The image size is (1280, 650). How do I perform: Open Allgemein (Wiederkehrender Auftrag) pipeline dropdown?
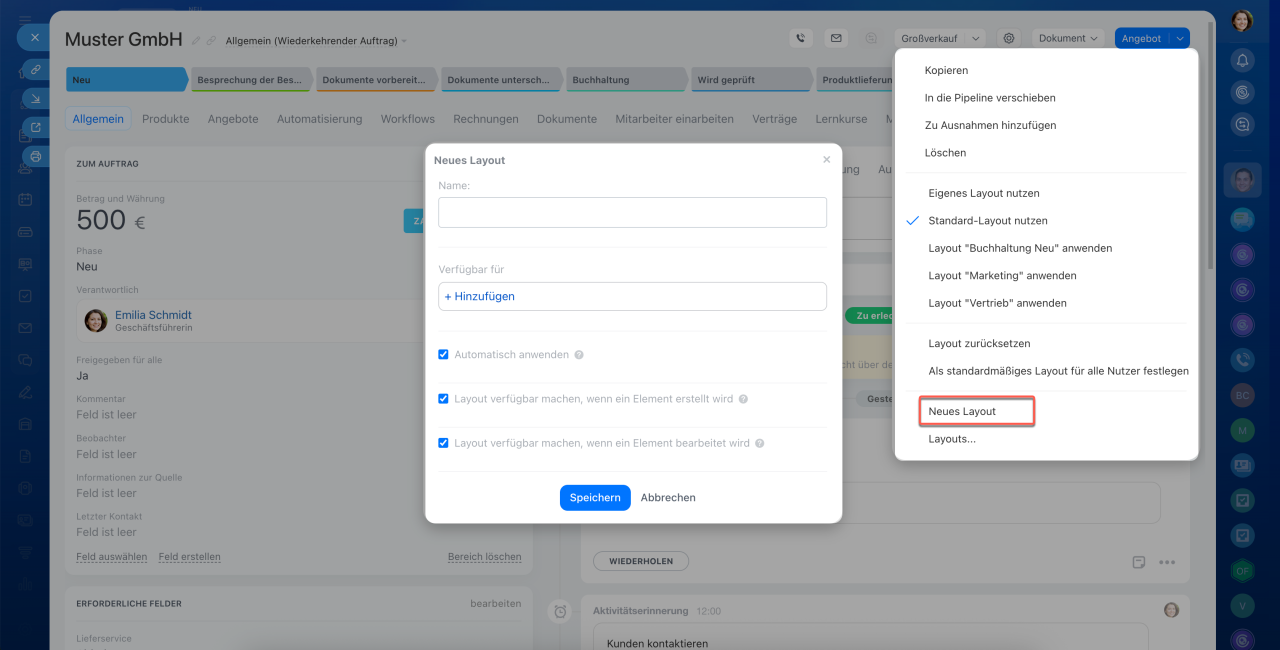[316, 41]
